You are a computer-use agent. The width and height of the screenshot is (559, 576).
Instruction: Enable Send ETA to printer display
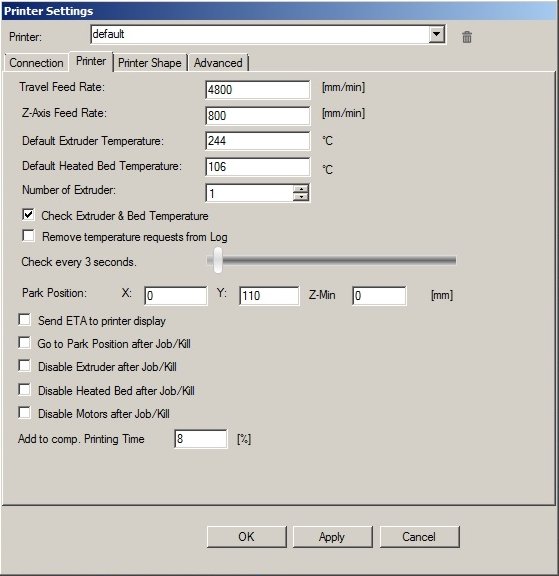point(24,320)
